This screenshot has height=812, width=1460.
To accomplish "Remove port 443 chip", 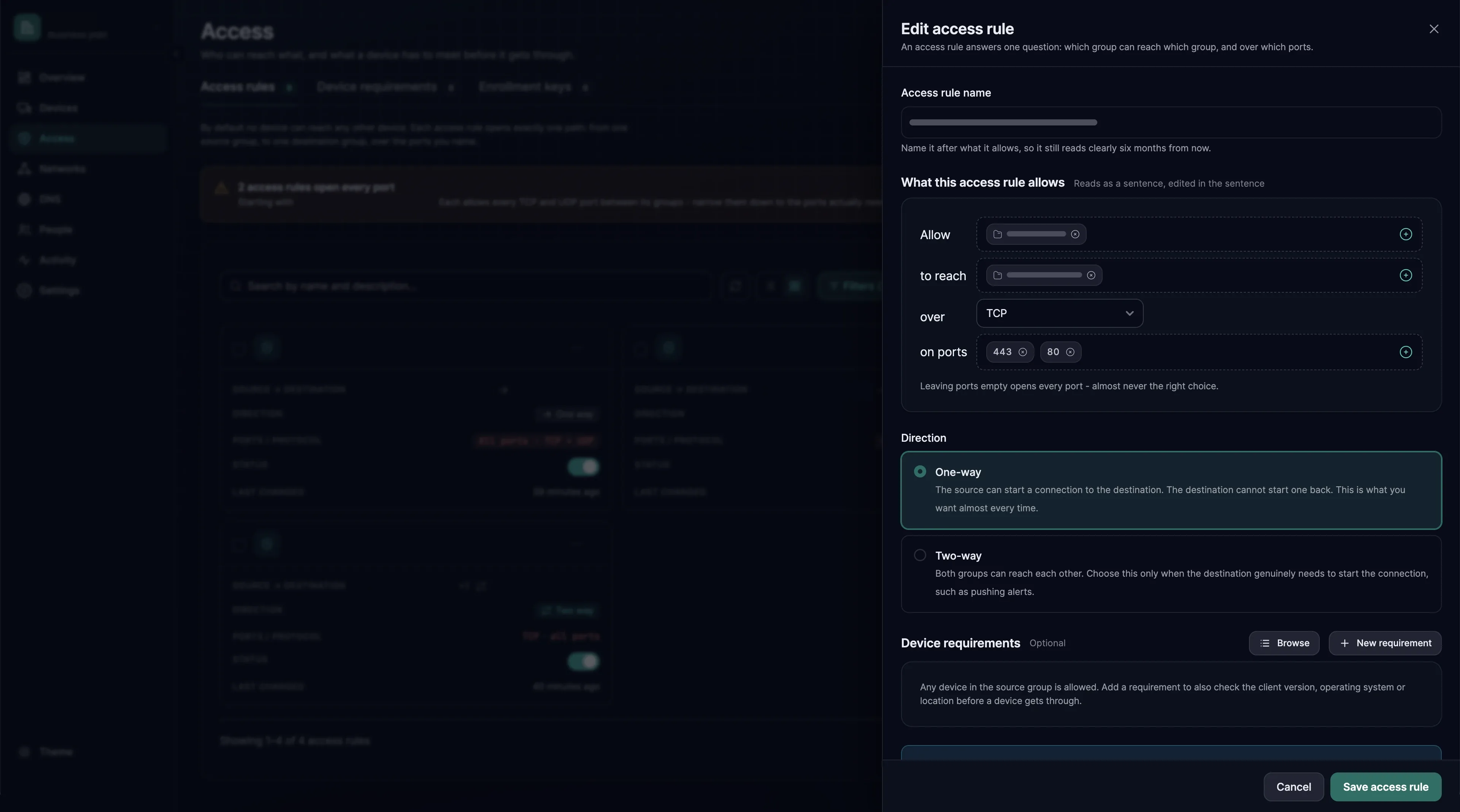I will pos(1022,352).
